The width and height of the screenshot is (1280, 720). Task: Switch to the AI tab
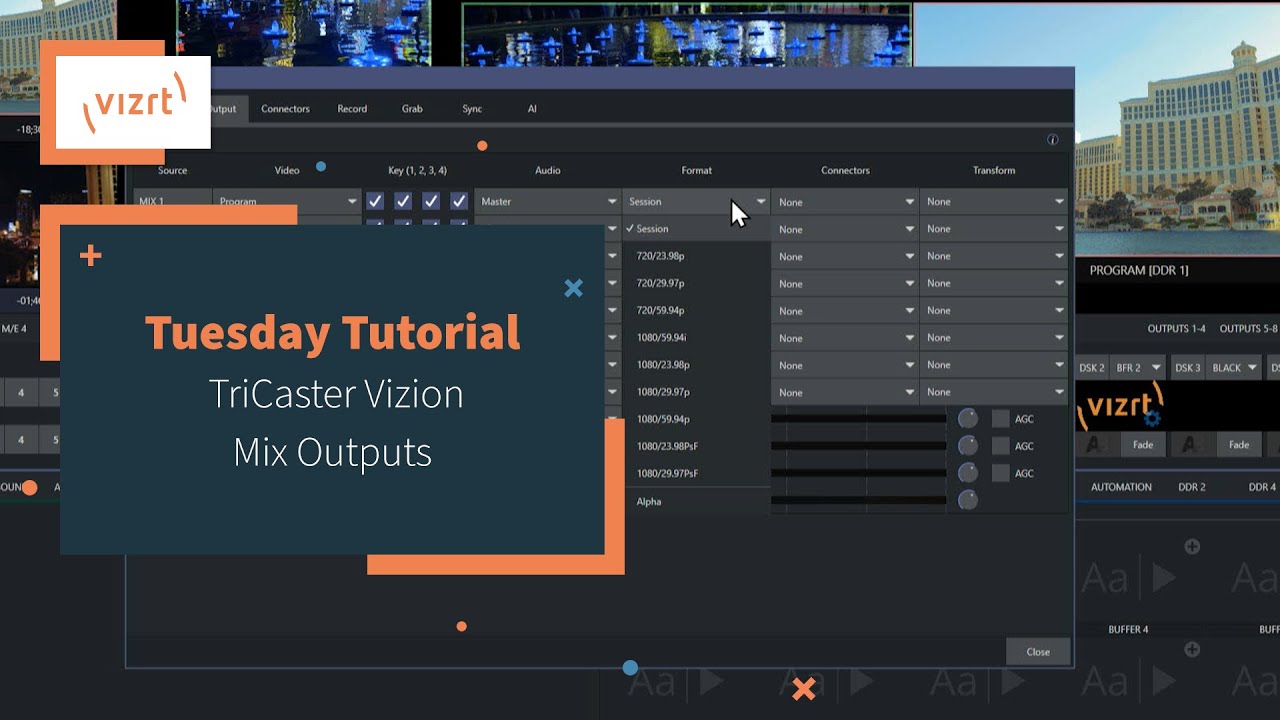(532, 109)
